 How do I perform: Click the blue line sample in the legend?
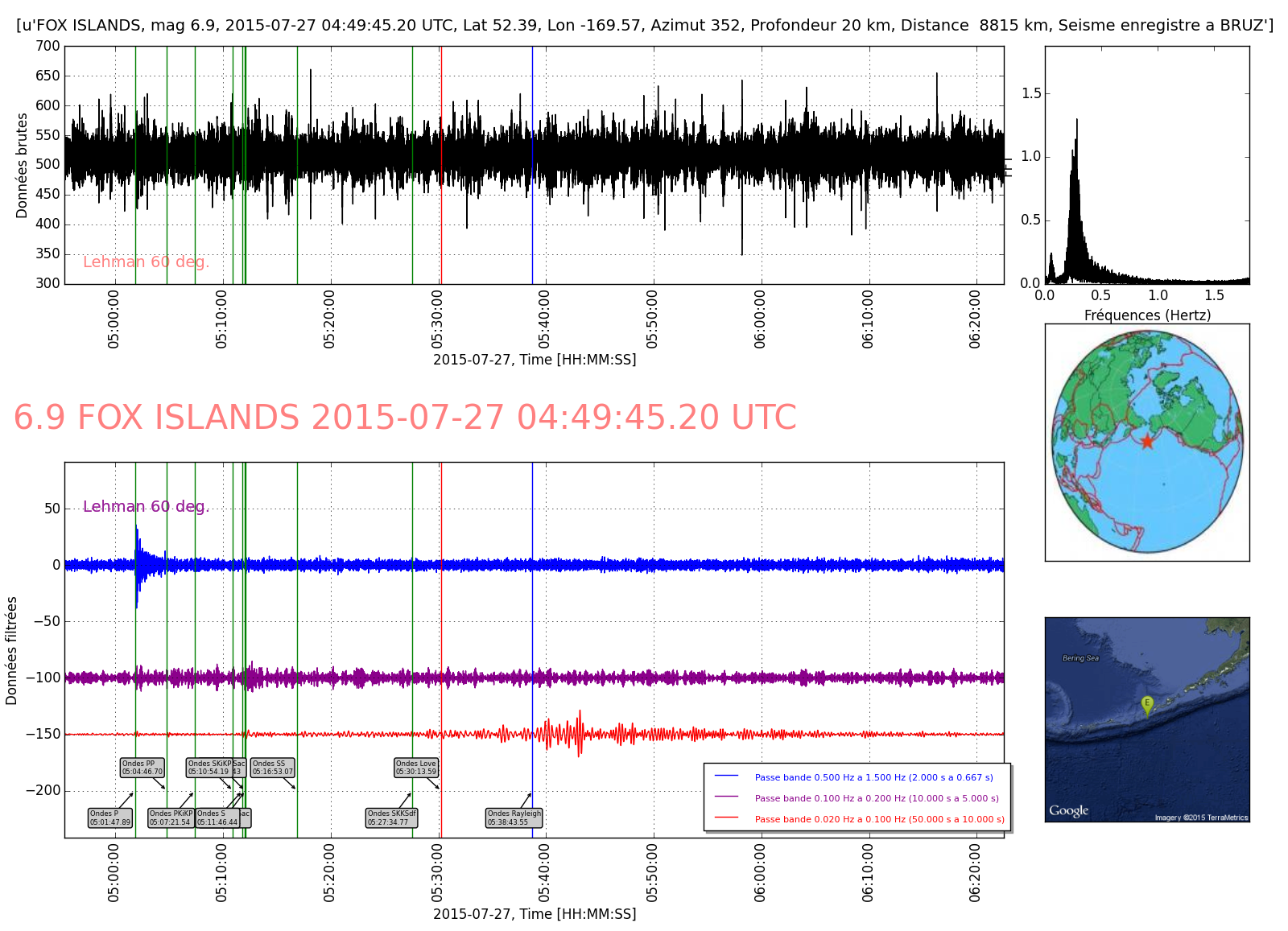[x=726, y=777]
